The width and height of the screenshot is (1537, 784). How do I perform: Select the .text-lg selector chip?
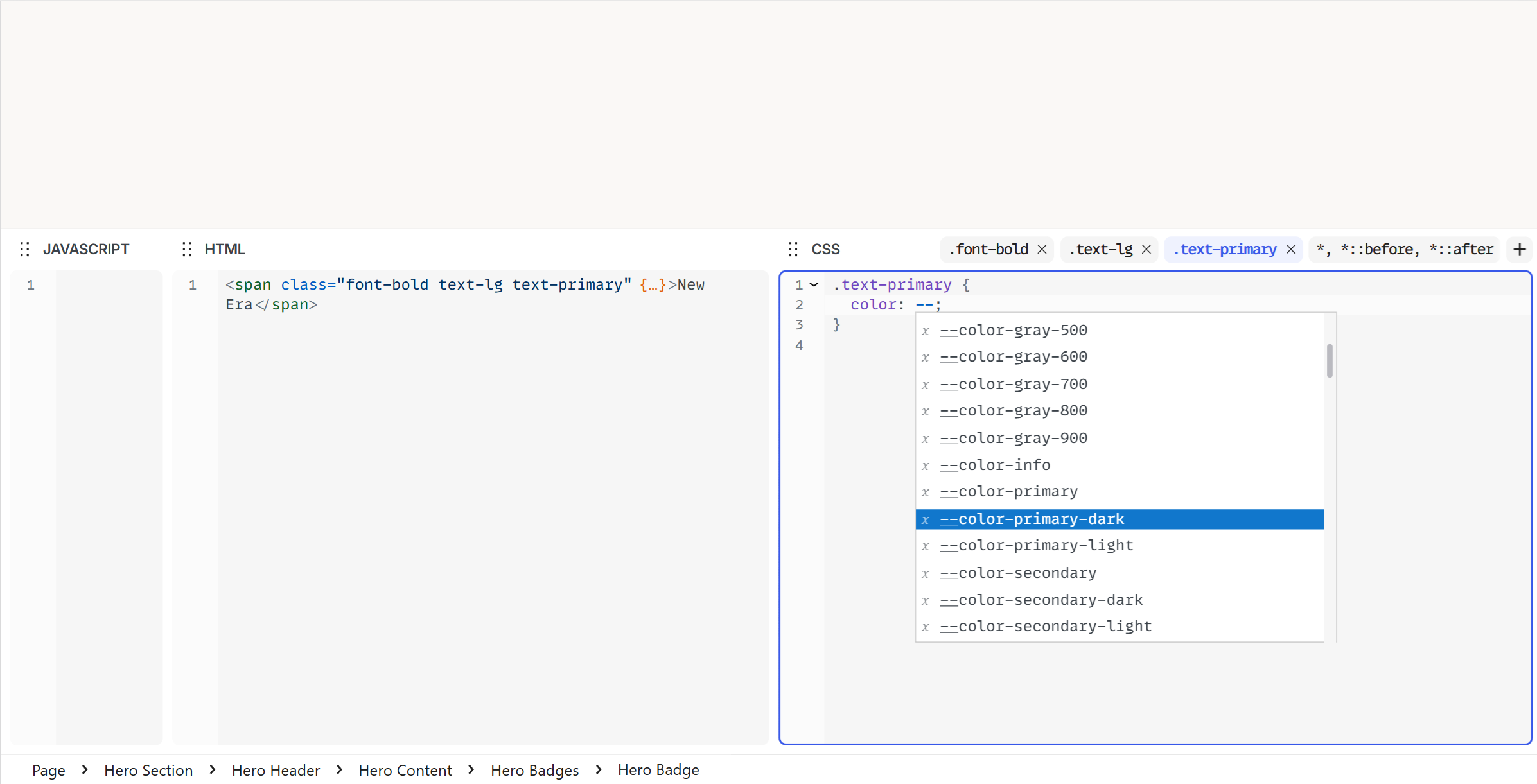pos(1100,249)
